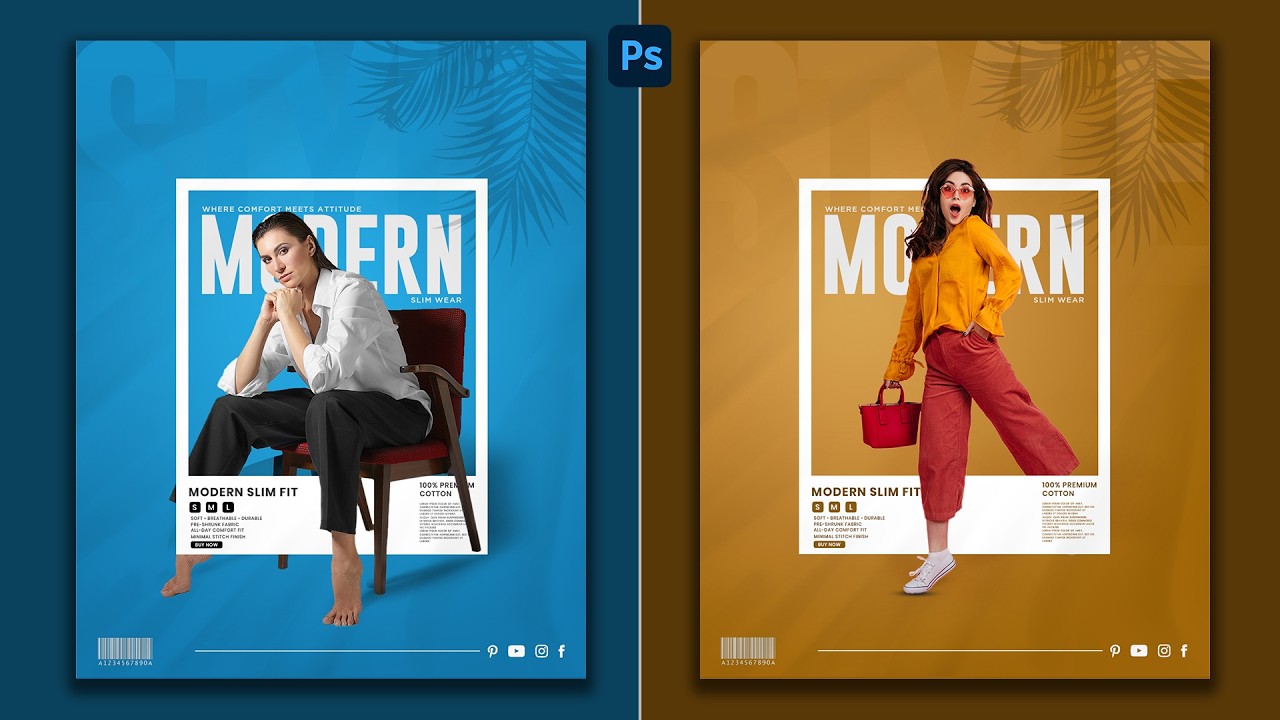Click 100% PREMIUM COTTON text on orange poster
This screenshot has width=1280, height=720.
(x=1070, y=489)
